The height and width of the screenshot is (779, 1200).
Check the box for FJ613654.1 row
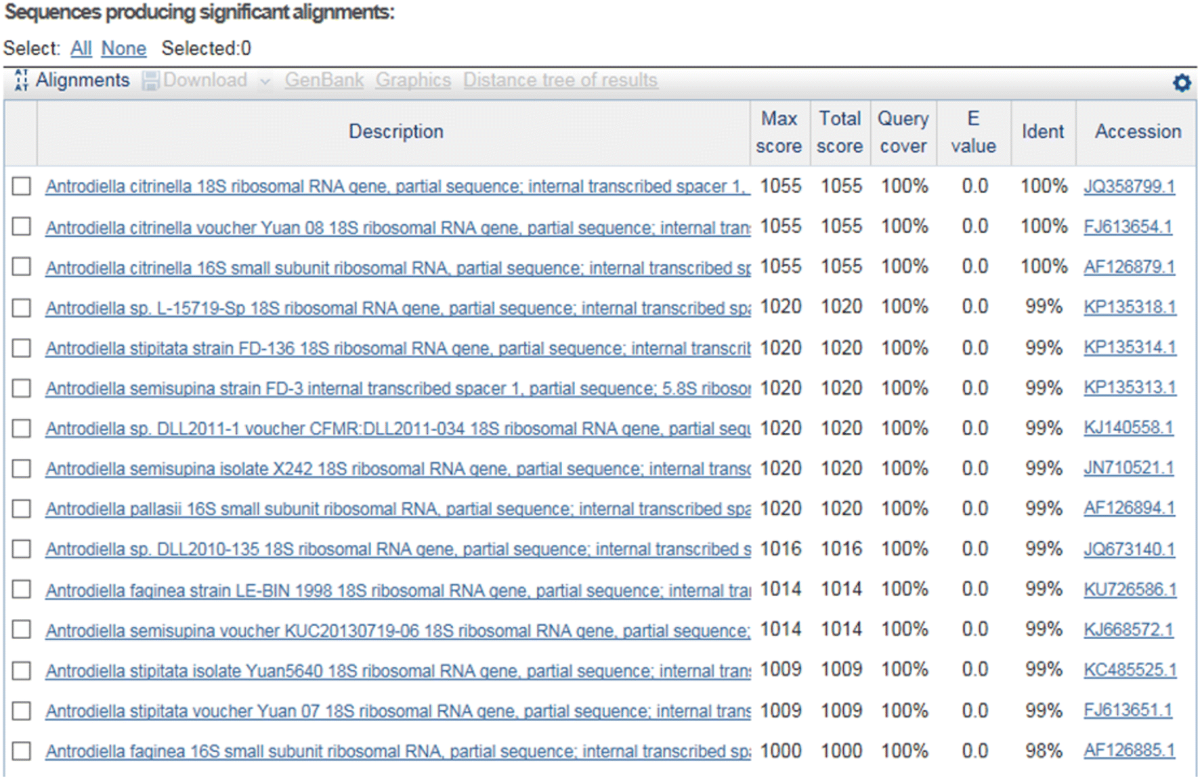[x=21, y=227]
